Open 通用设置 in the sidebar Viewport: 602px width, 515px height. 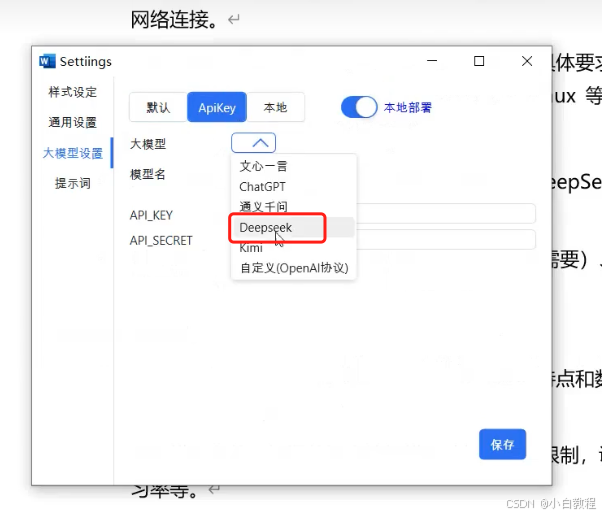(73, 123)
